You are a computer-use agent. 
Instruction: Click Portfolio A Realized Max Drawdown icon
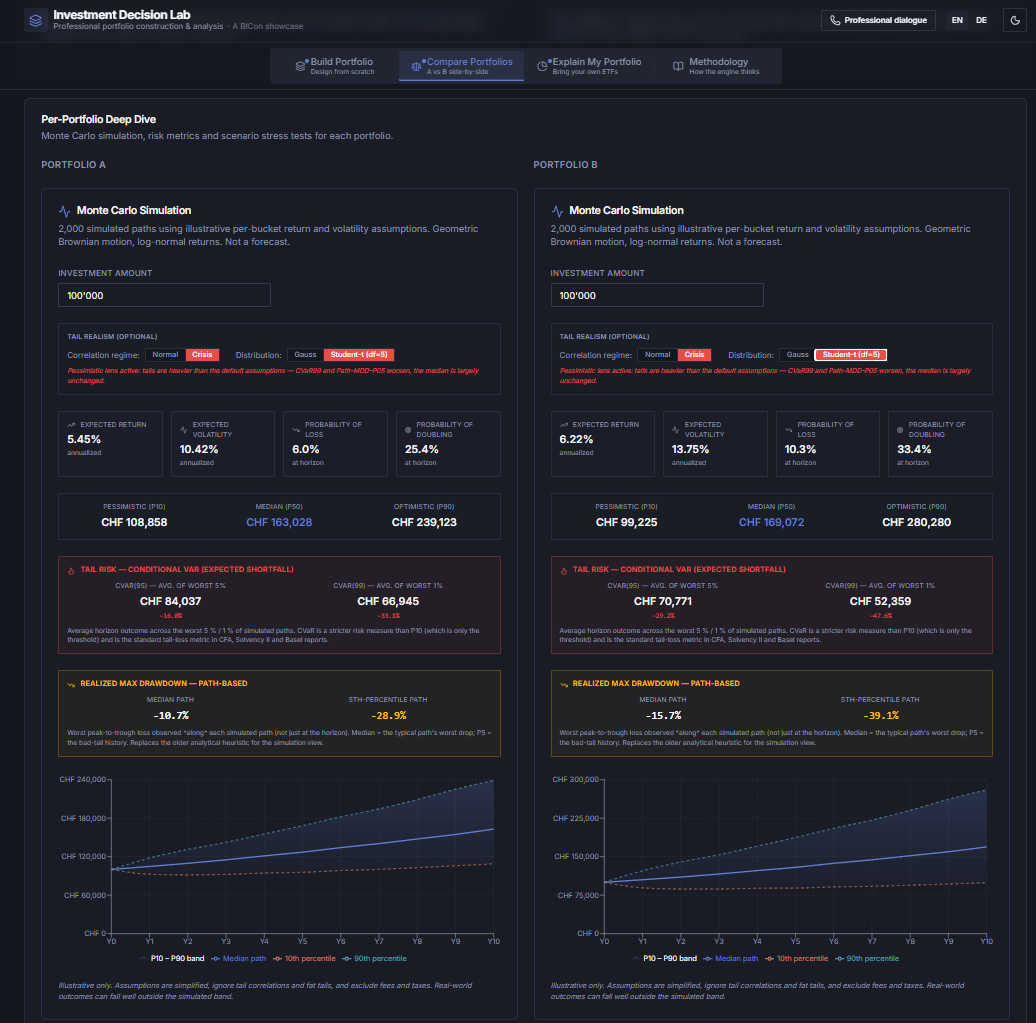pyautogui.click(x=71, y=684)
